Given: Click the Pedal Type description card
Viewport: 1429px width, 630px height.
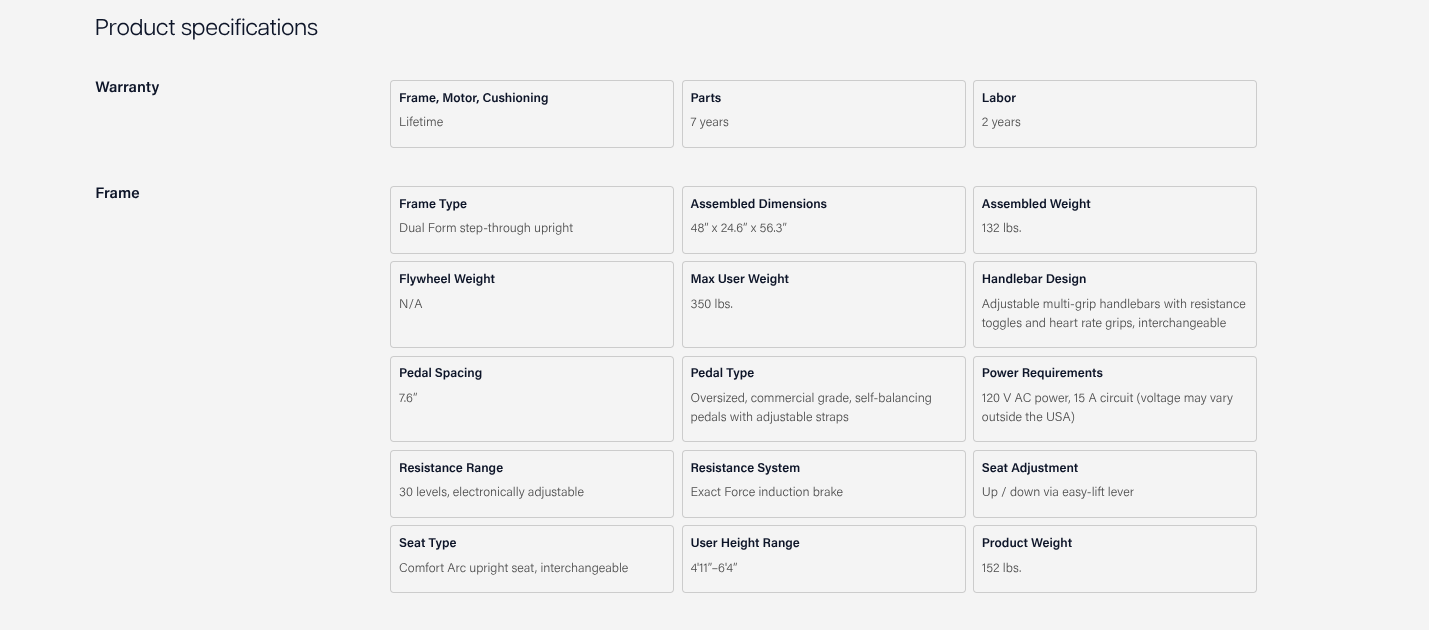Looking at the screenshot, I should point(823,398).
